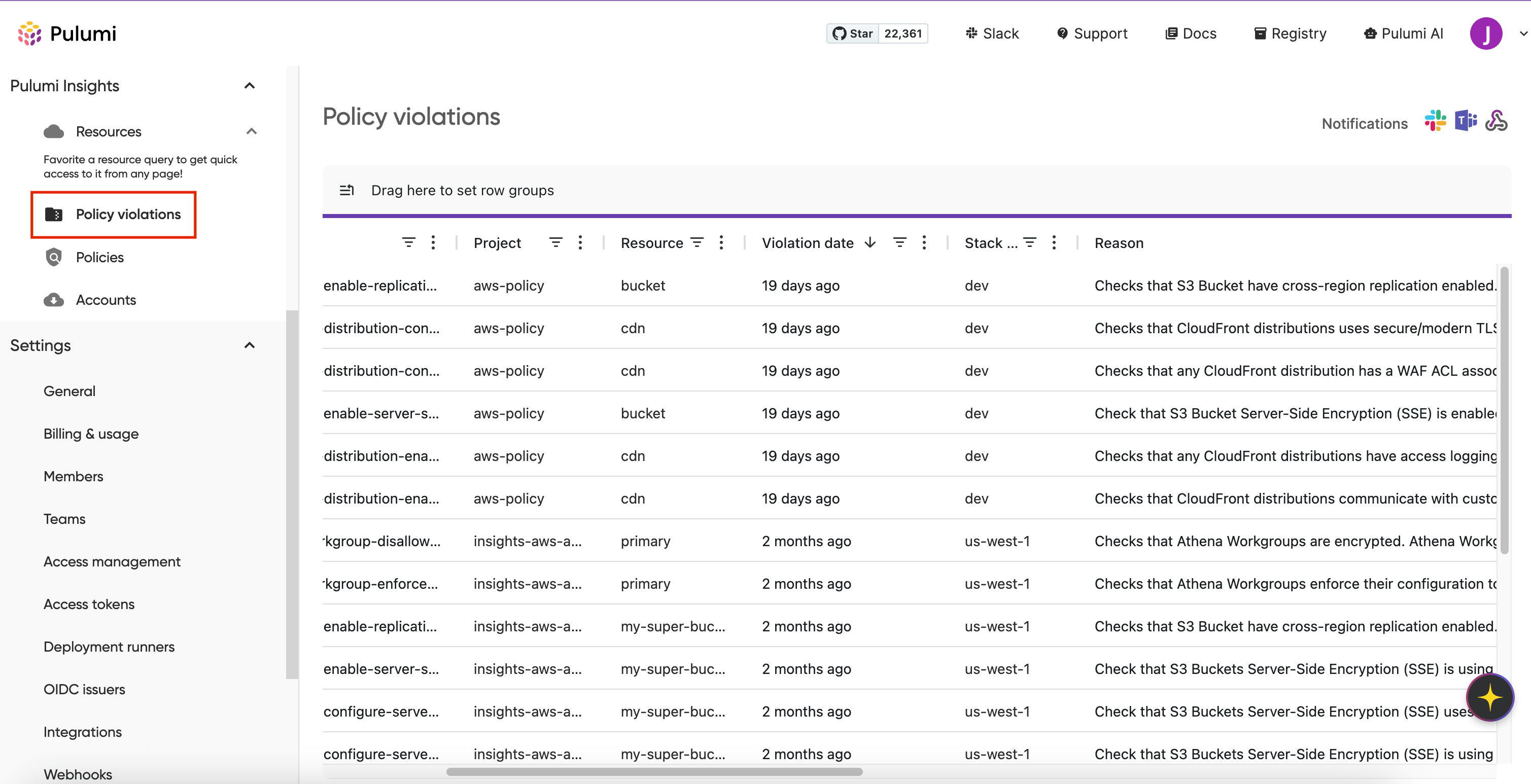Click the Slack notifications icon
1531x784 pixels.
coord(1435,121)
